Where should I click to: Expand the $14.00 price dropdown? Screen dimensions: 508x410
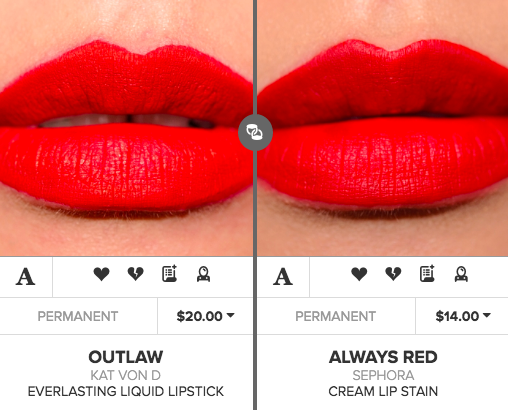(x=463, y=316)
